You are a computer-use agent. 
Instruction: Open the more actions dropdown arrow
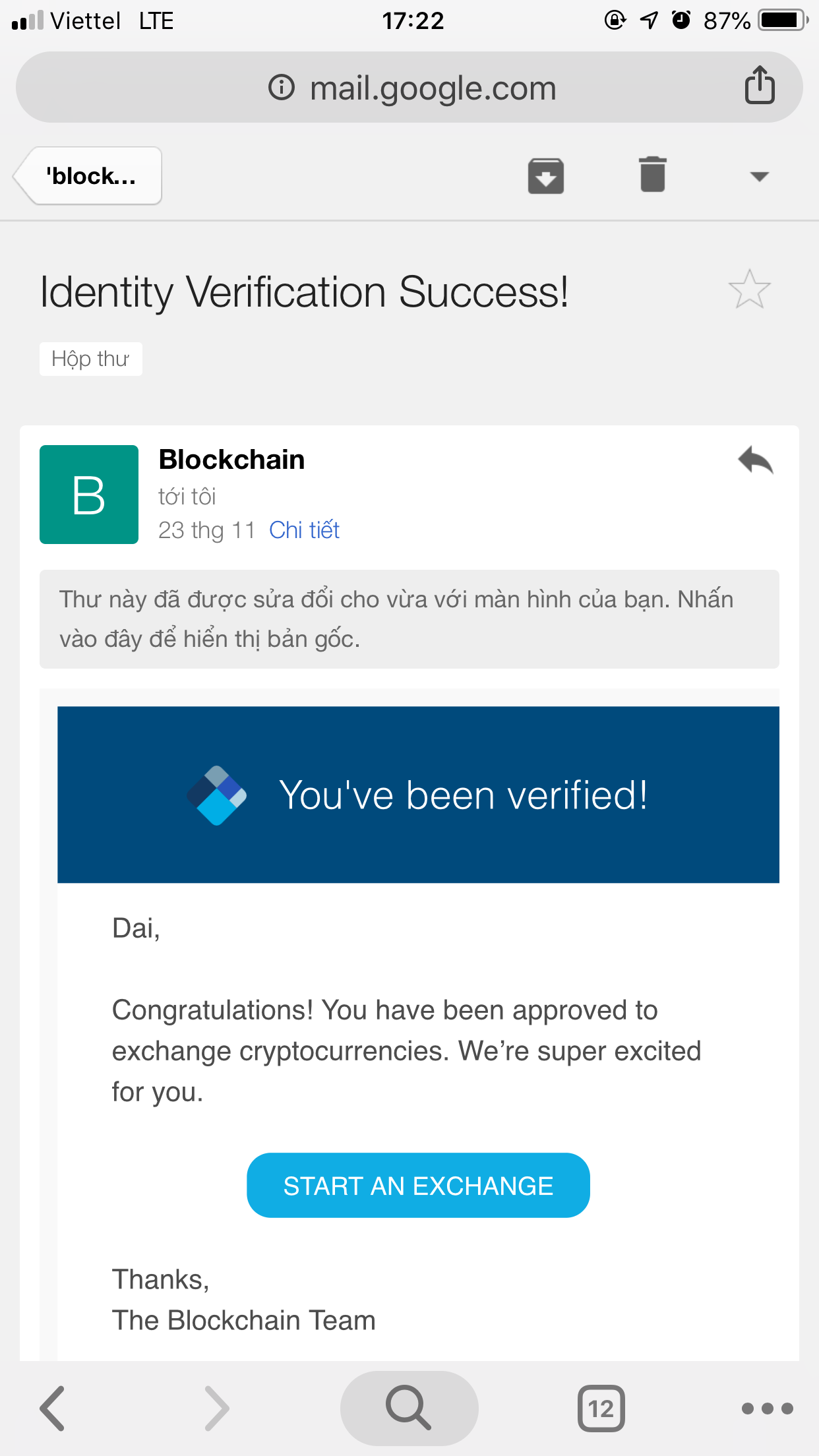[x=759, y=177]
